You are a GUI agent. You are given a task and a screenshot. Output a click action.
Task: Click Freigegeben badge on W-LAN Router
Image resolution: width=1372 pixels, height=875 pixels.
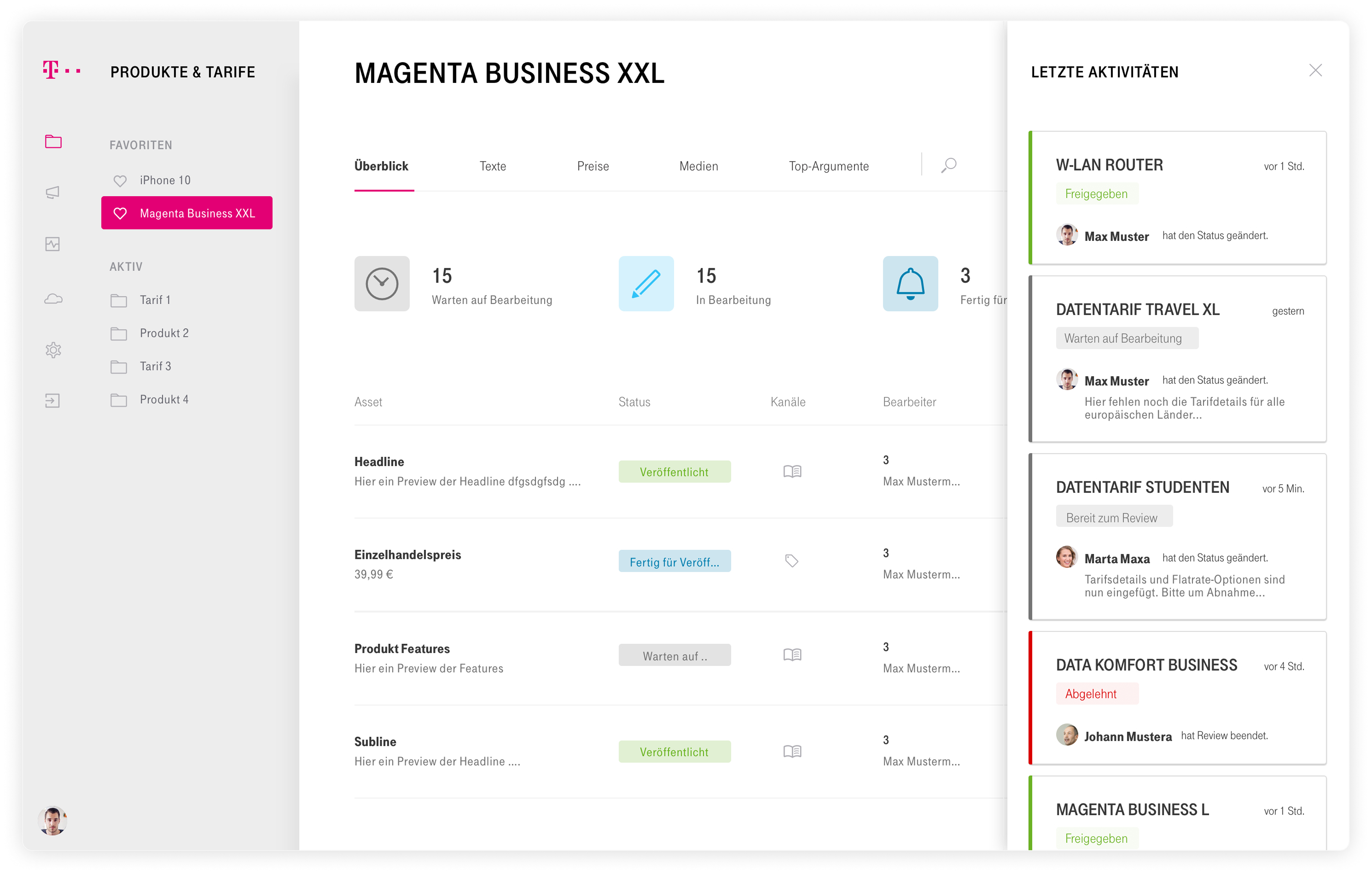(1097, 194)
